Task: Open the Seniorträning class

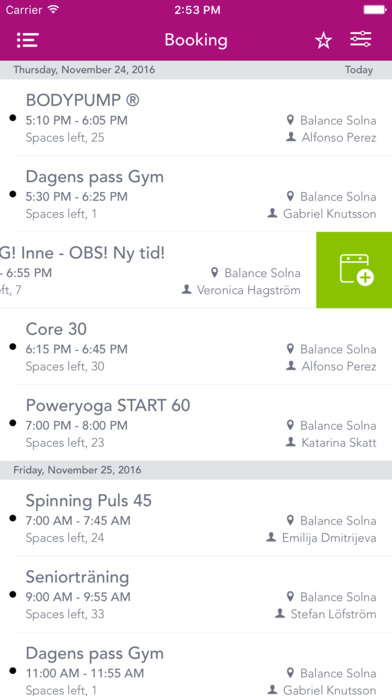Action: (x=196, y=594)
